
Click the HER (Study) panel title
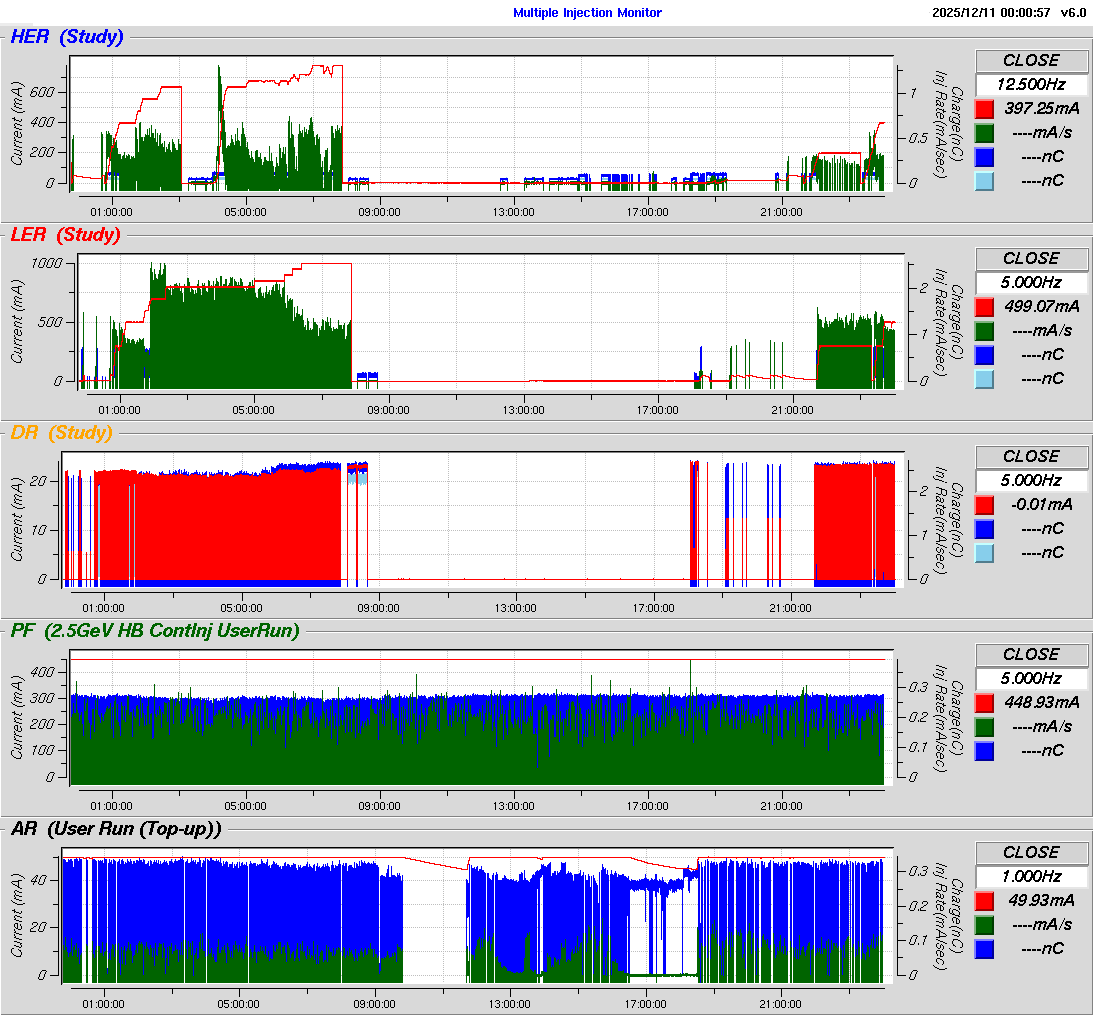[x=66, y=37]
